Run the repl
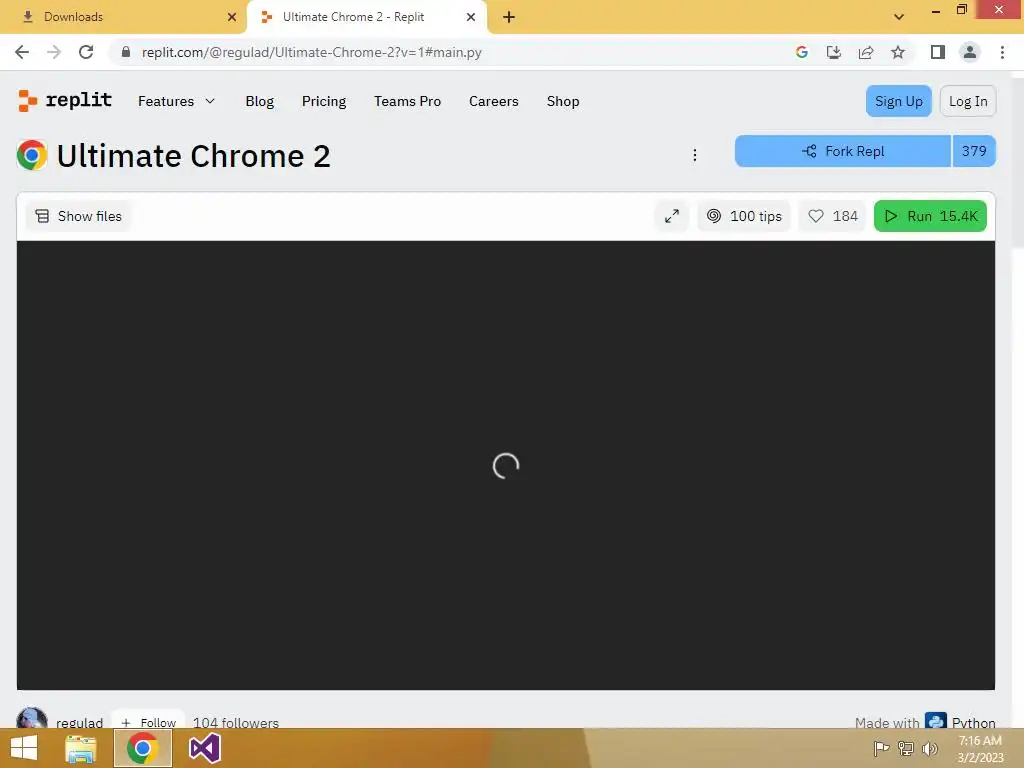1024x768 pixels. (931, 216)
